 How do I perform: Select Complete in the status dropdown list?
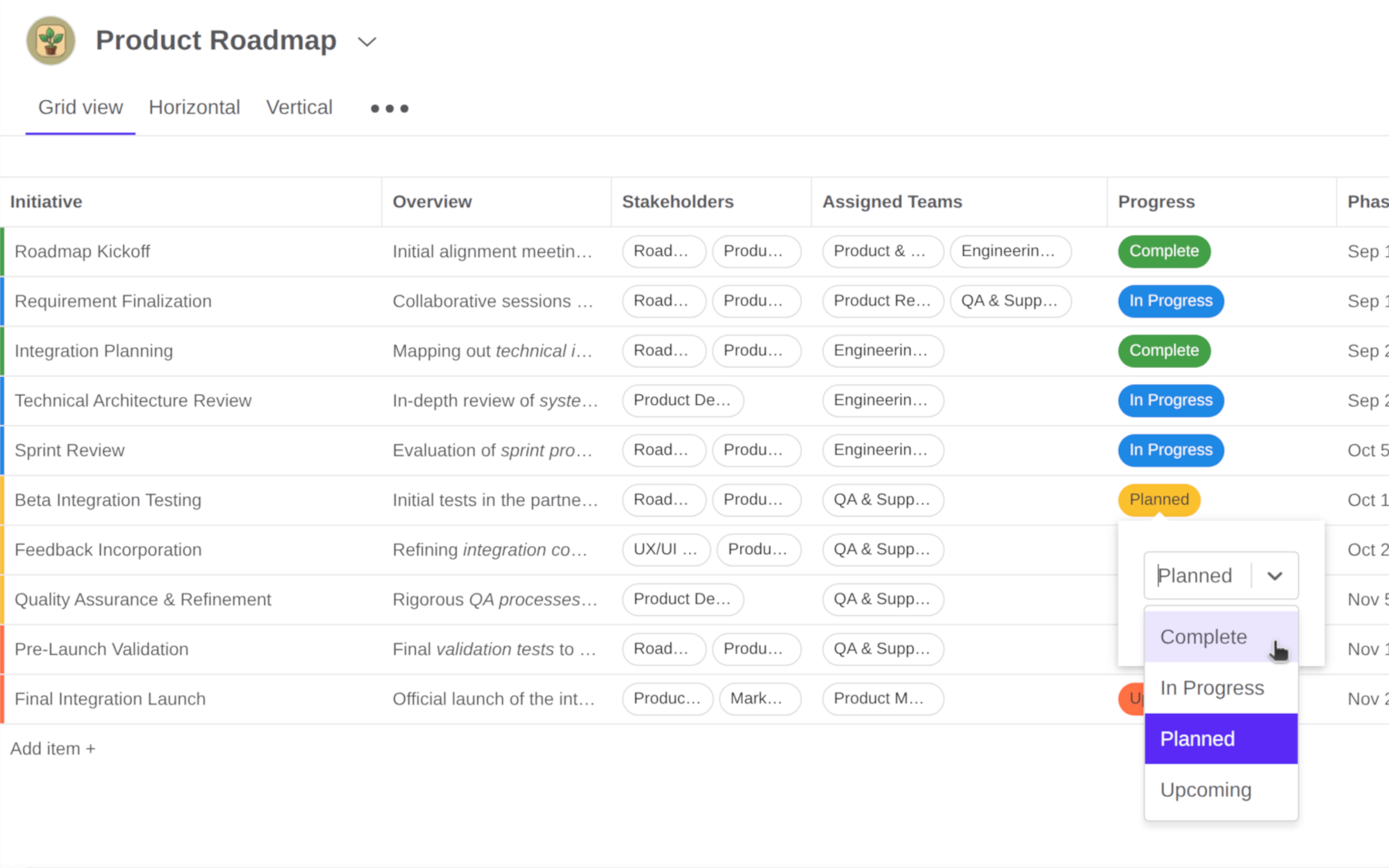pos(1204,636)
